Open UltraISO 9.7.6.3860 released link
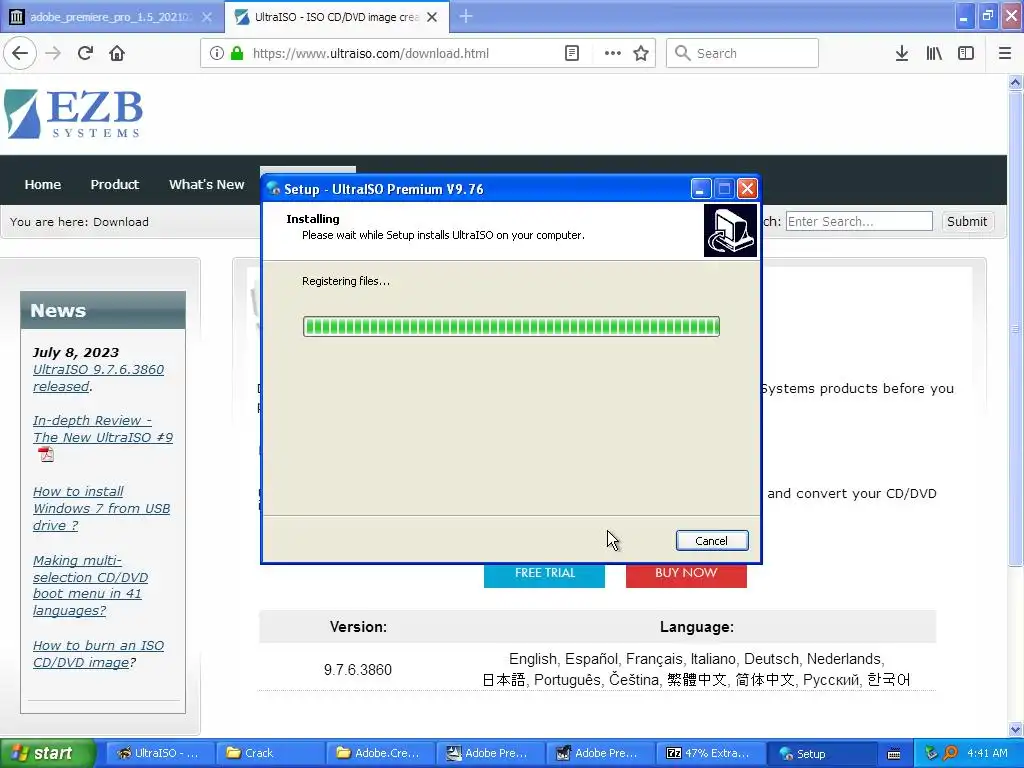Screen dimensions: 1024x768 click(x=99, y=378)
